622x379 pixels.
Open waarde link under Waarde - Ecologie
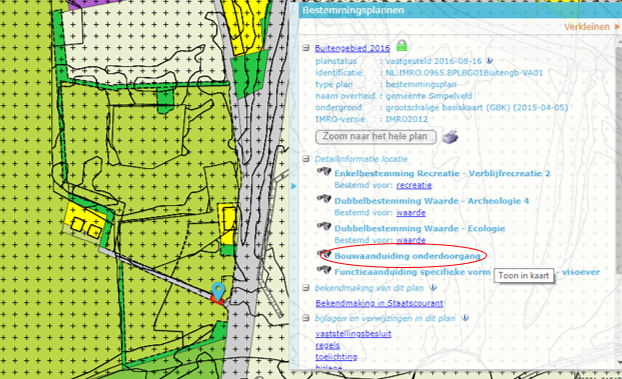click(x=411, y=240)
